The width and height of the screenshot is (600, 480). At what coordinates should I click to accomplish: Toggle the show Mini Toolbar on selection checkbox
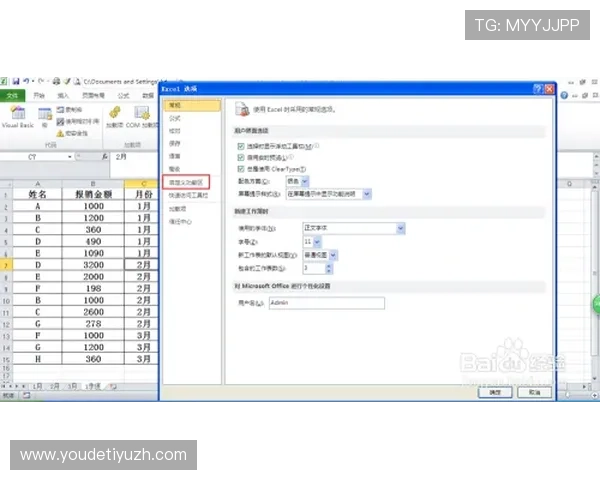point(241,146)
